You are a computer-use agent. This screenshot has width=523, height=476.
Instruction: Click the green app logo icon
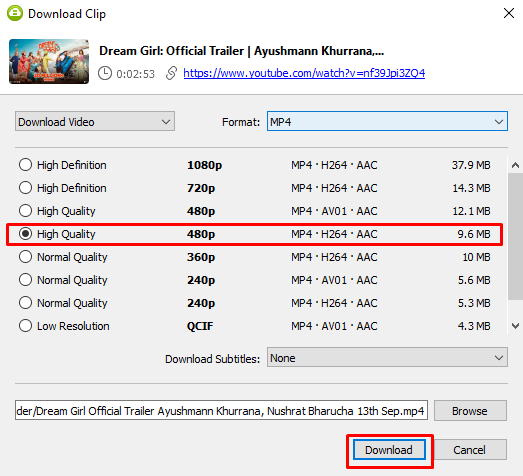click(x=15, y=13)
